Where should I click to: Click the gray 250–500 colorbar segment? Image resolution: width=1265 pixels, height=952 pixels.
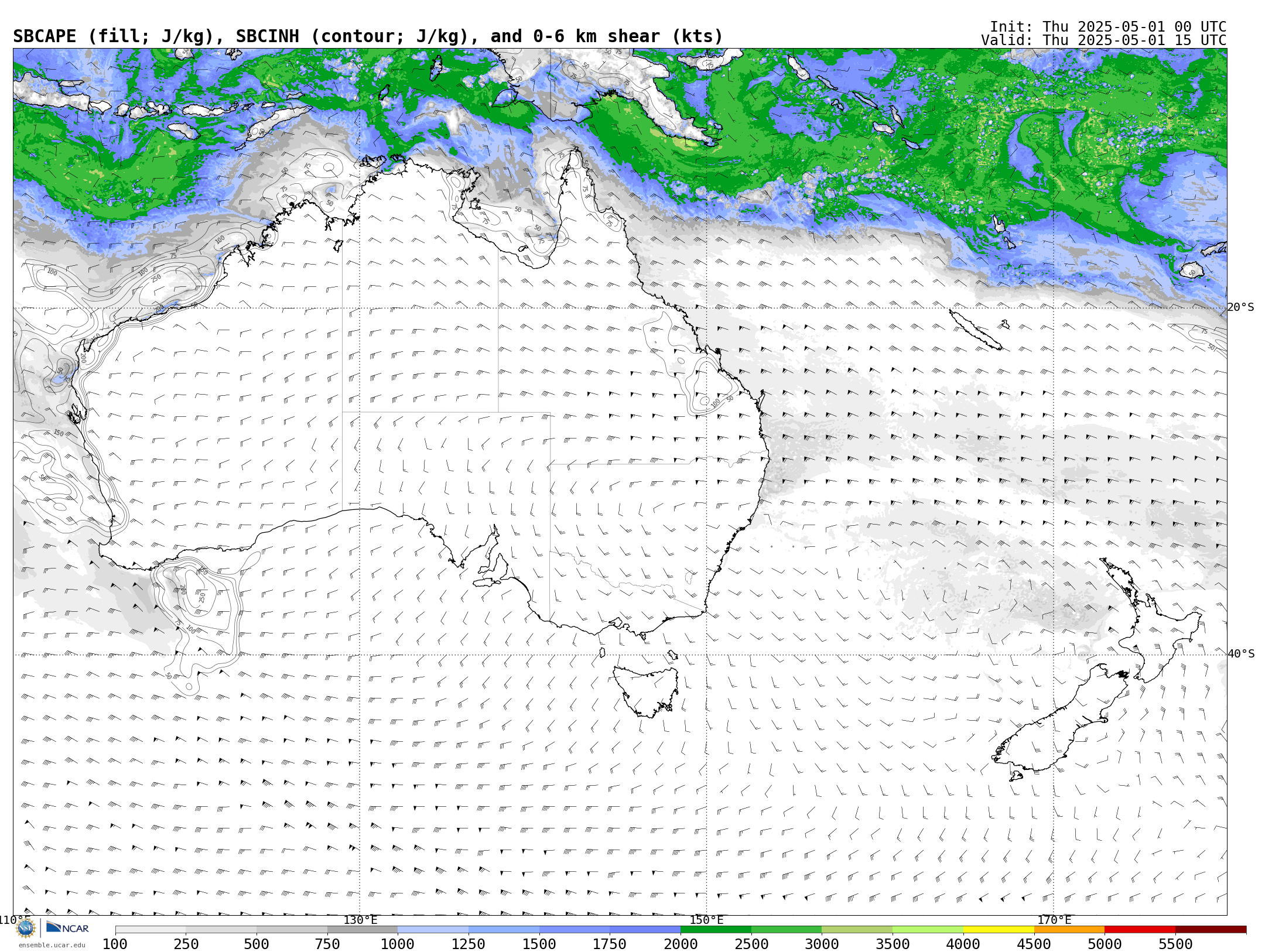coord(221,930)
